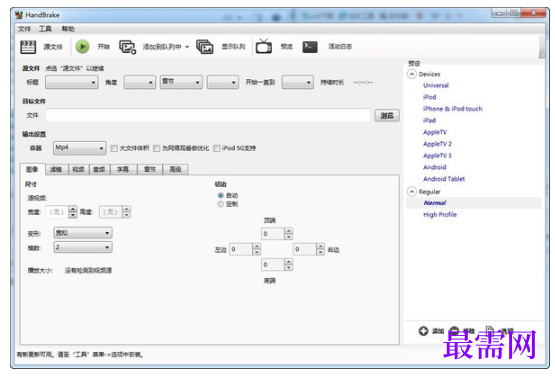Viewport: 555px width, 376px height.
Task: Open the Angle dropdown
Action: pos(140,82)
